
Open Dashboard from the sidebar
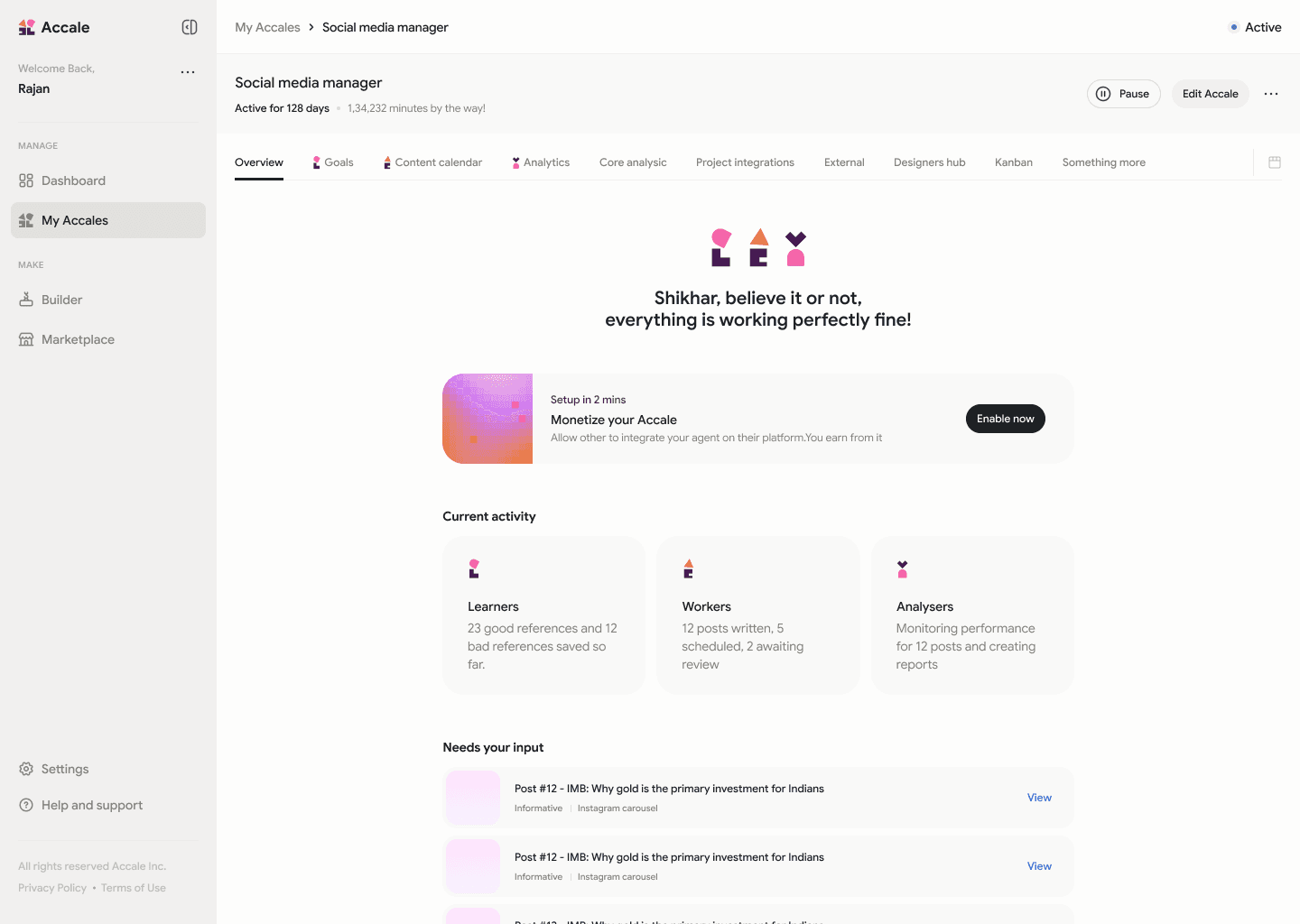108,180
